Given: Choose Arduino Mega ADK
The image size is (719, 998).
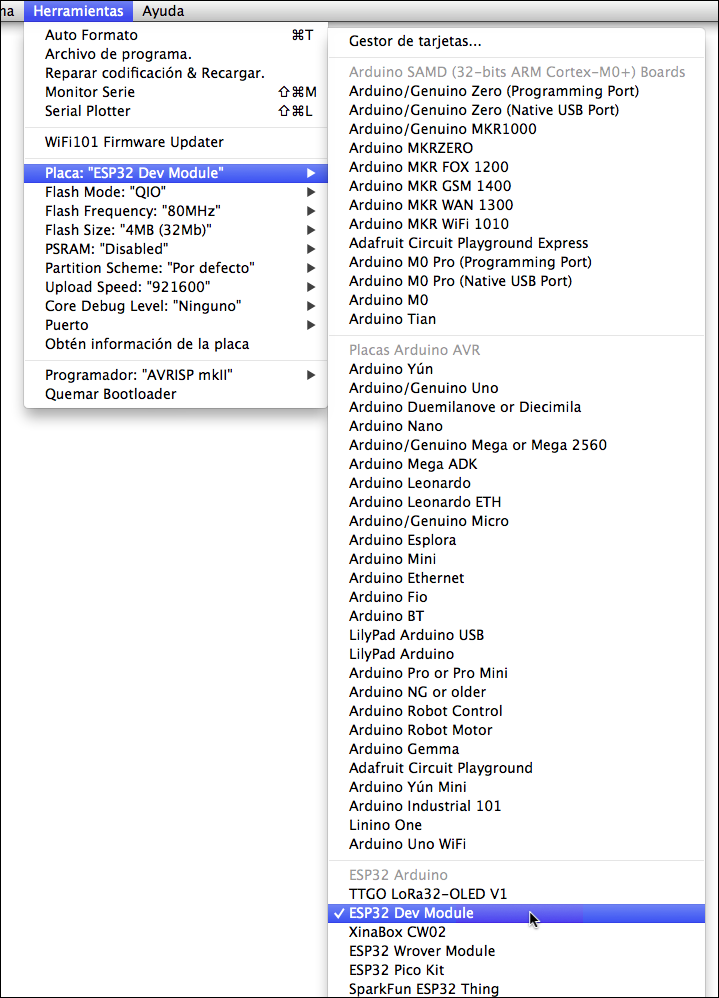Looking at the screenshot, I should 516,465.
